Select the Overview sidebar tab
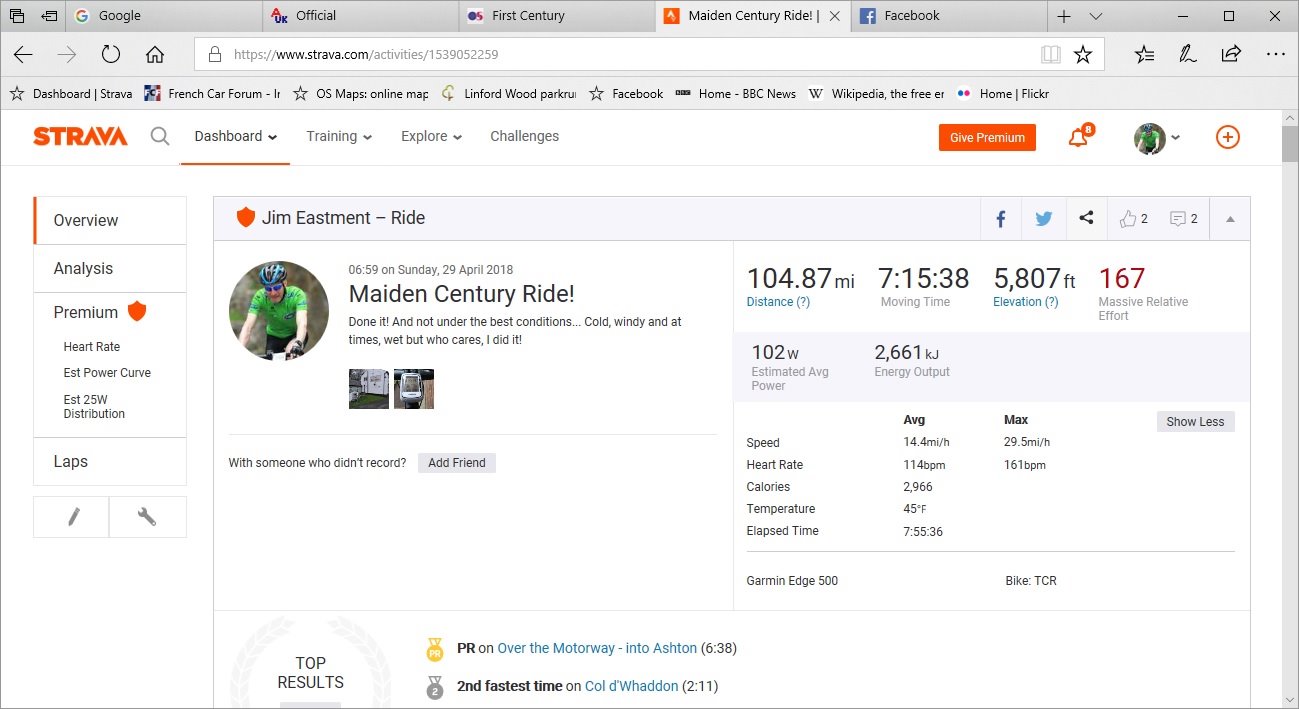Viewport: 1299px width, 709px height. [110, 220]
